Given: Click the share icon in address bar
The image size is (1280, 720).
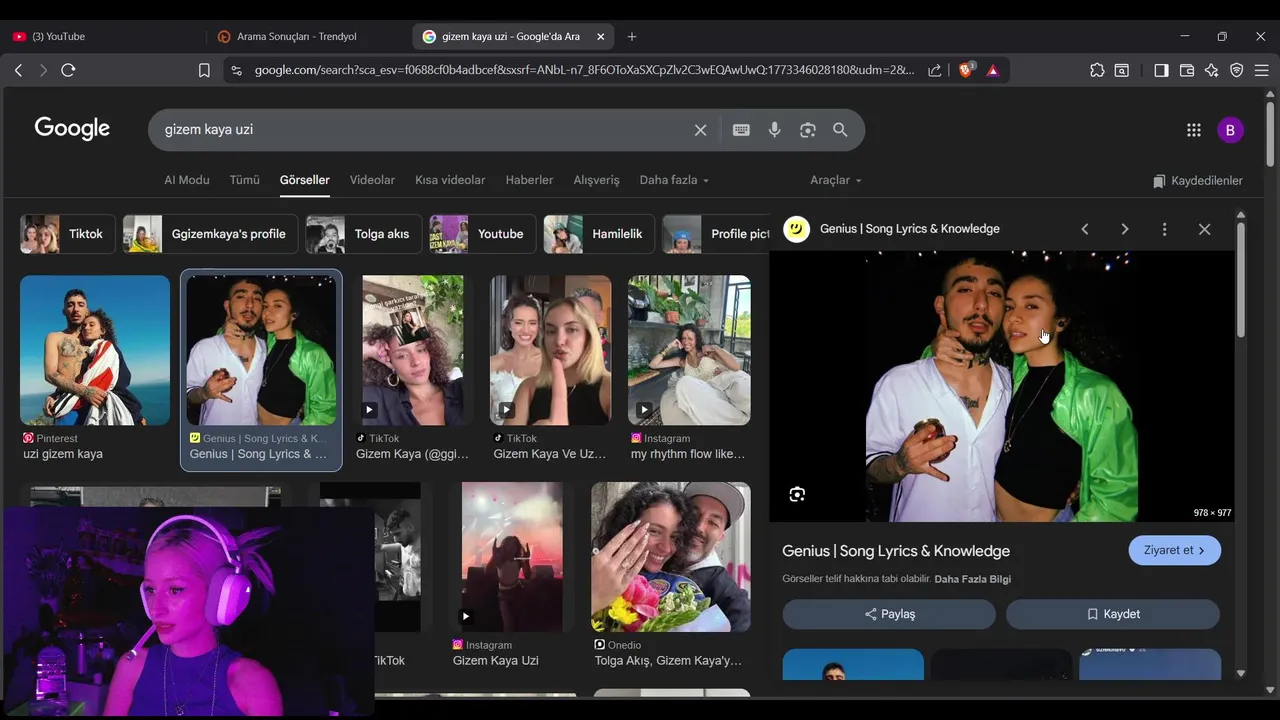Looking at the screenshot, I should pos(934,70).
